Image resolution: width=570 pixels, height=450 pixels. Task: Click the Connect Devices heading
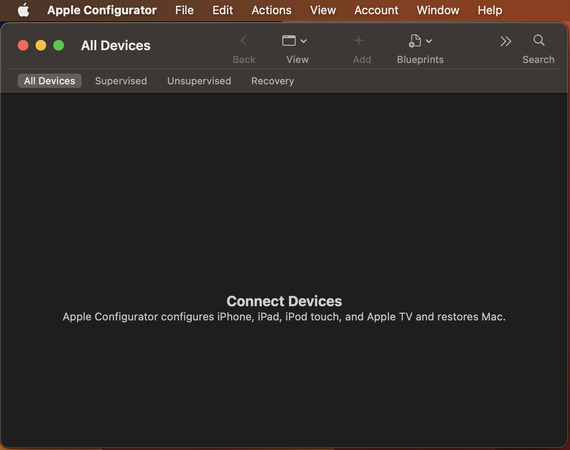pyautogui.click(x=284, y=301)
